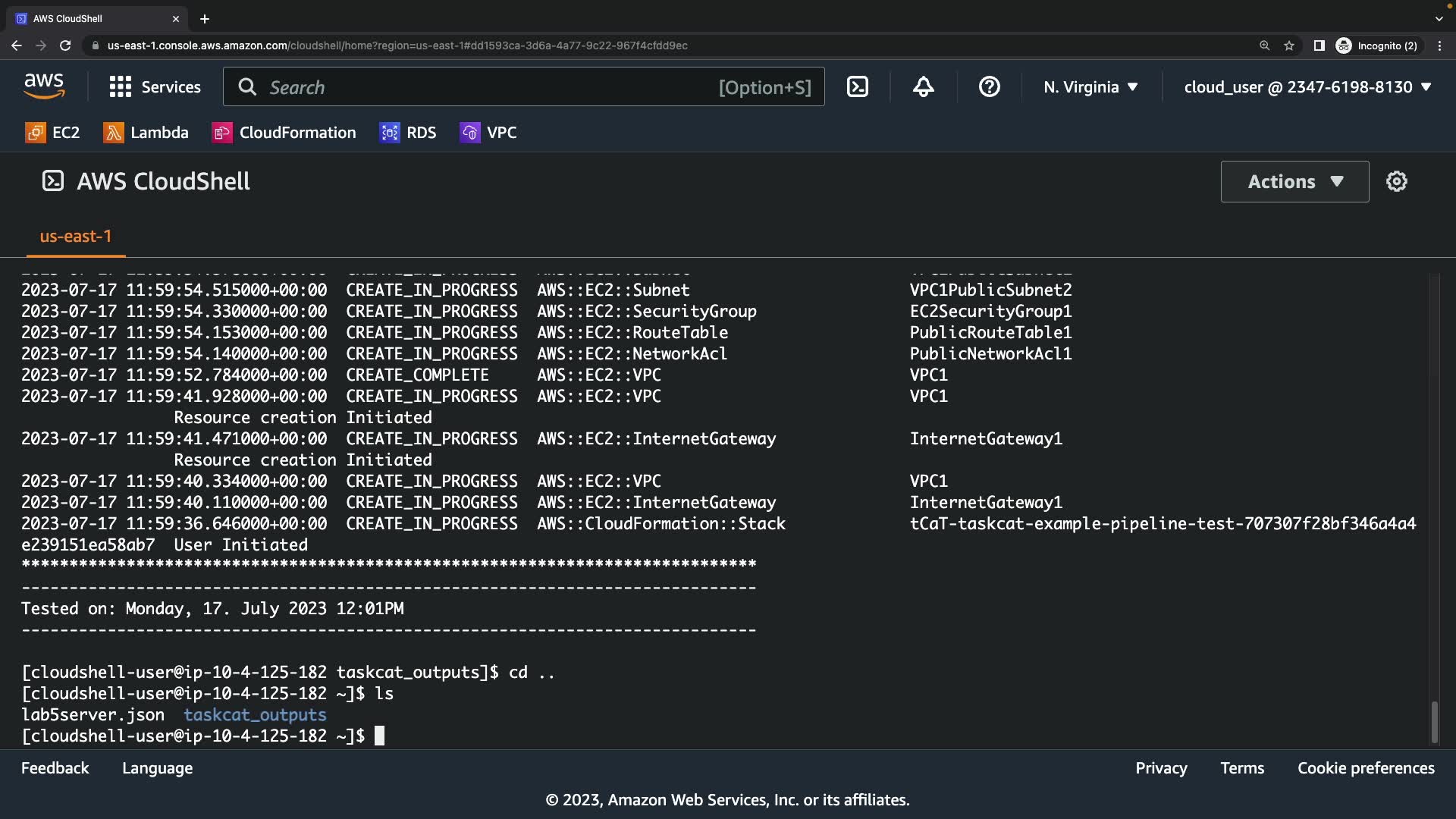
Task: Open CloudShell settings gear
Action: click(x=1396, y=181)
